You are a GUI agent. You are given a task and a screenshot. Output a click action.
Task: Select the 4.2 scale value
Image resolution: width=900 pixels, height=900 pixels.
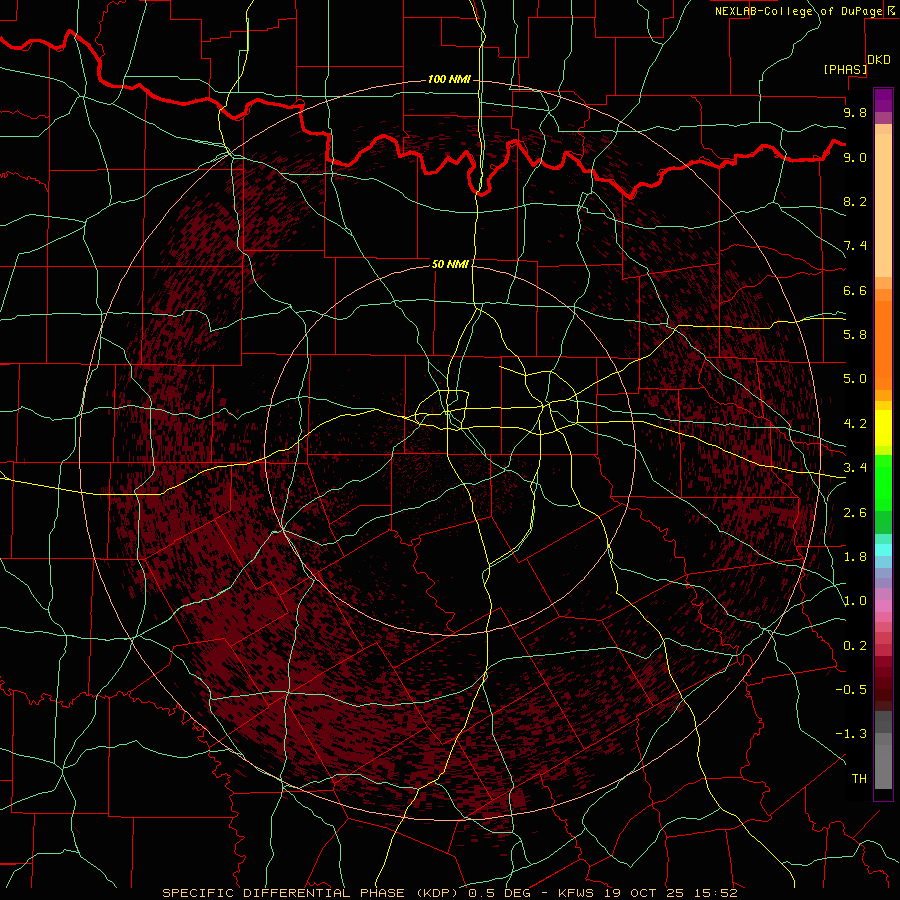pos(855,424)
